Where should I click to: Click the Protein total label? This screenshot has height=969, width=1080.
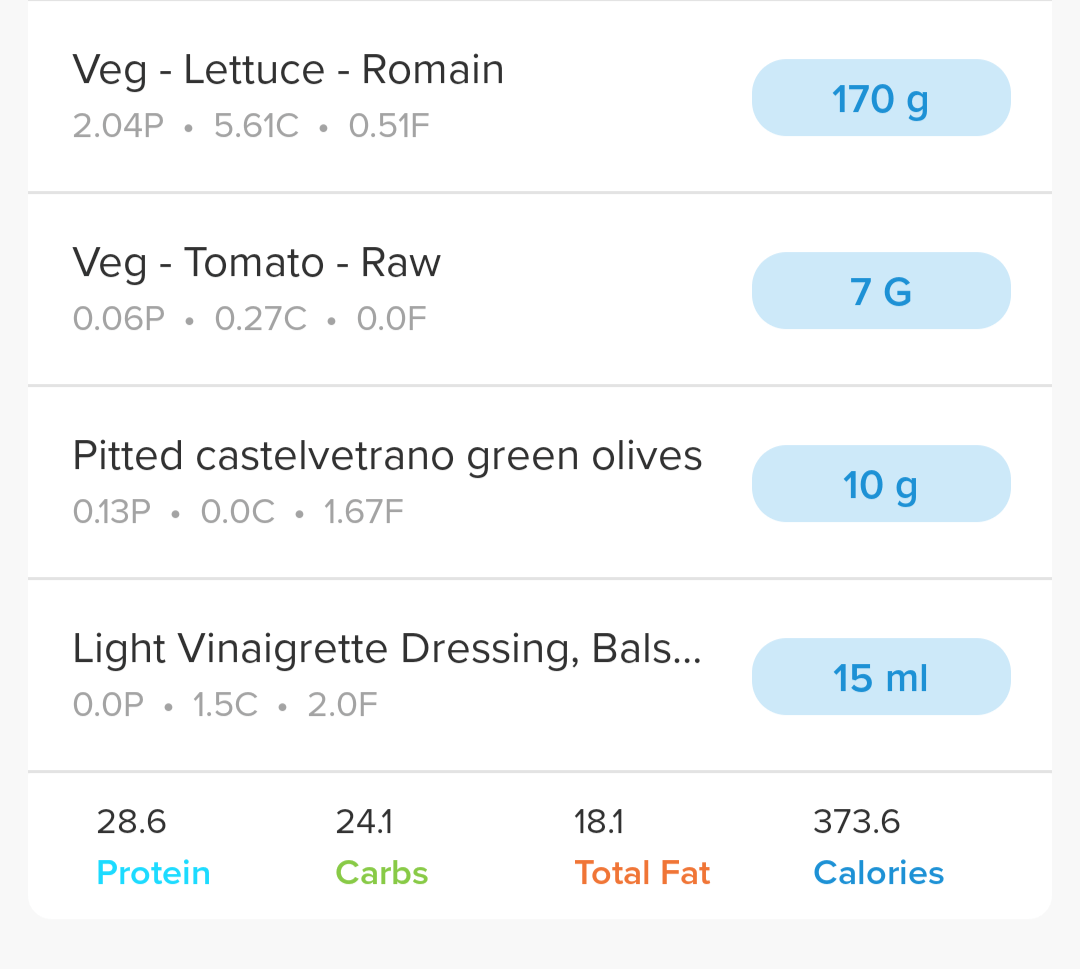click(153, 873)
